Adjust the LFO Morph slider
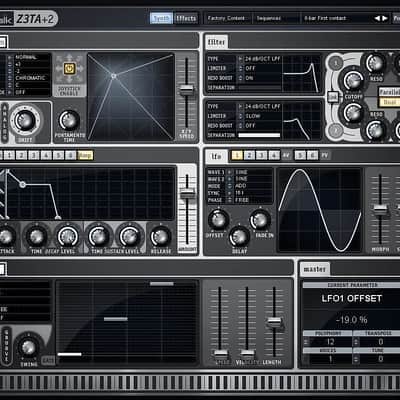This screenshot has width=400, height=400. pyautogui.click(x=380, y=210)
